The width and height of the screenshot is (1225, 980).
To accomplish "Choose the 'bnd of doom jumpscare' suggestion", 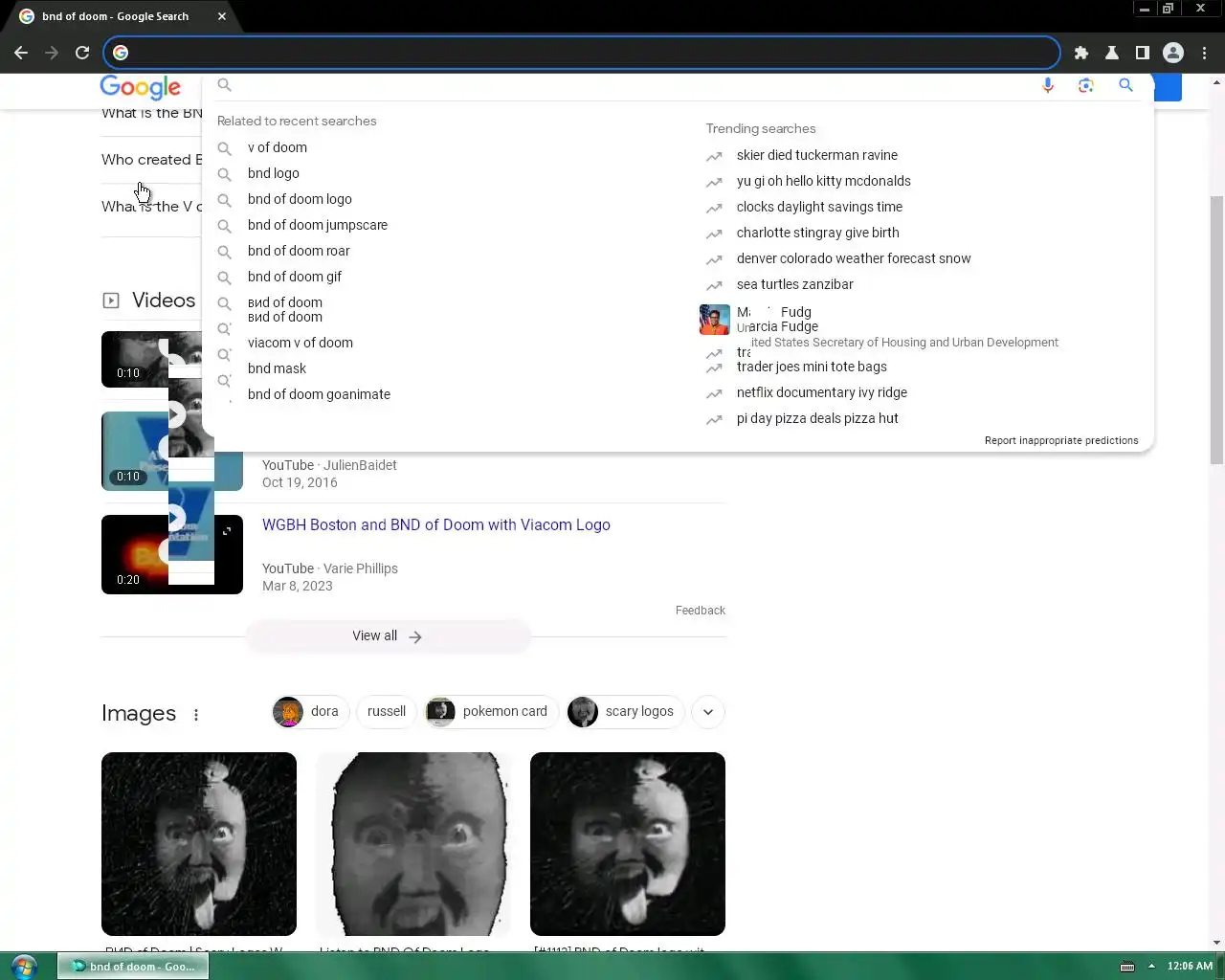I will point(318,225).
